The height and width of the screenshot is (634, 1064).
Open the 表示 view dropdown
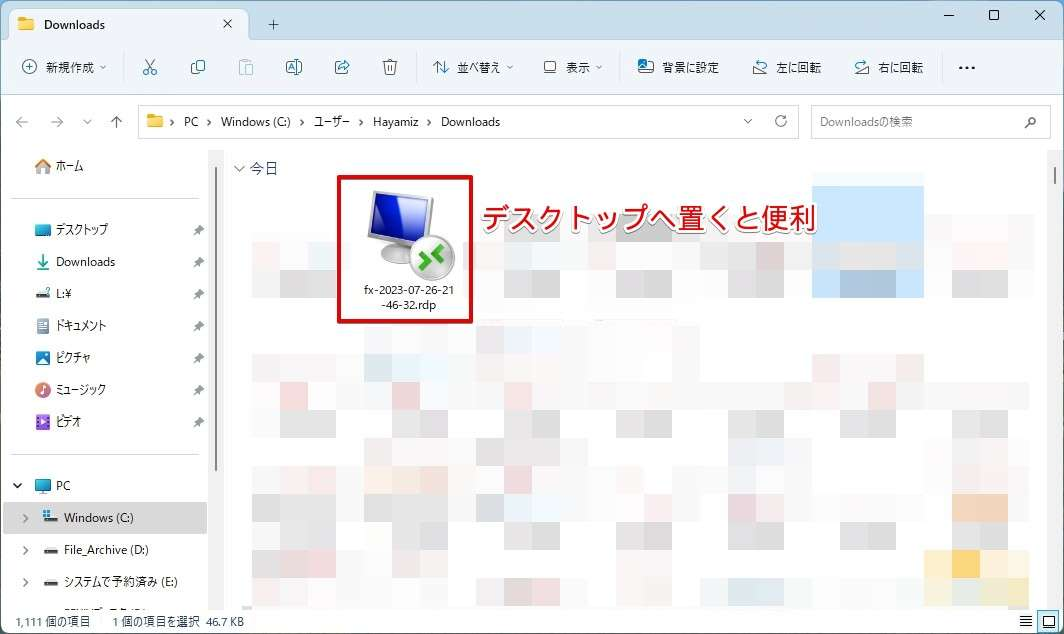click(573, 67)
